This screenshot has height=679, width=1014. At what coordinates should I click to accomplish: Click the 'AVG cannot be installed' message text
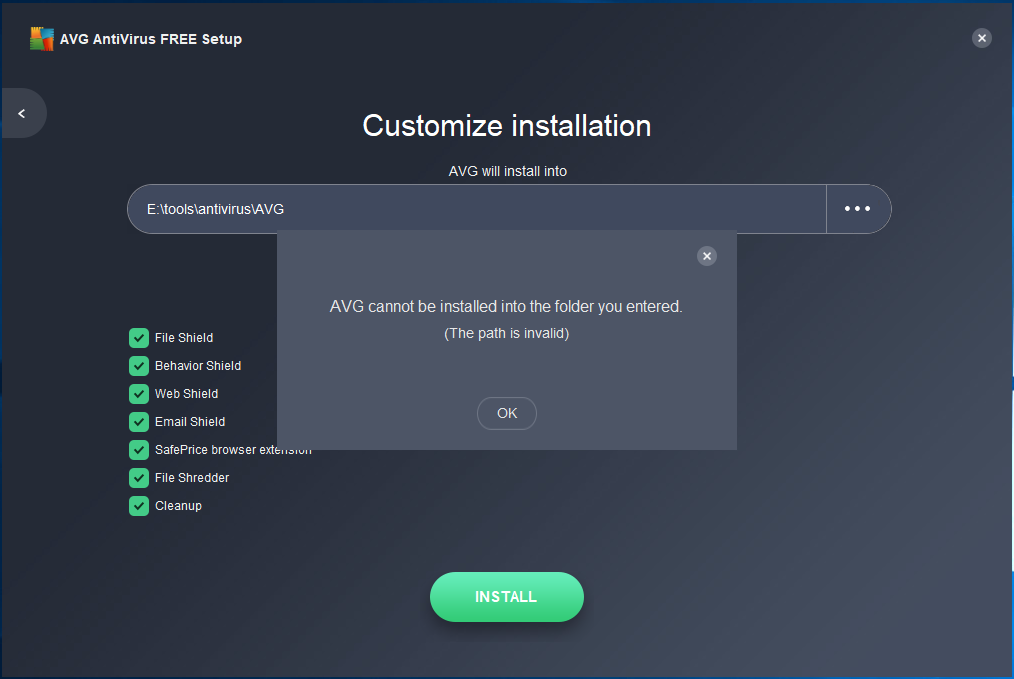pos(506,307)
